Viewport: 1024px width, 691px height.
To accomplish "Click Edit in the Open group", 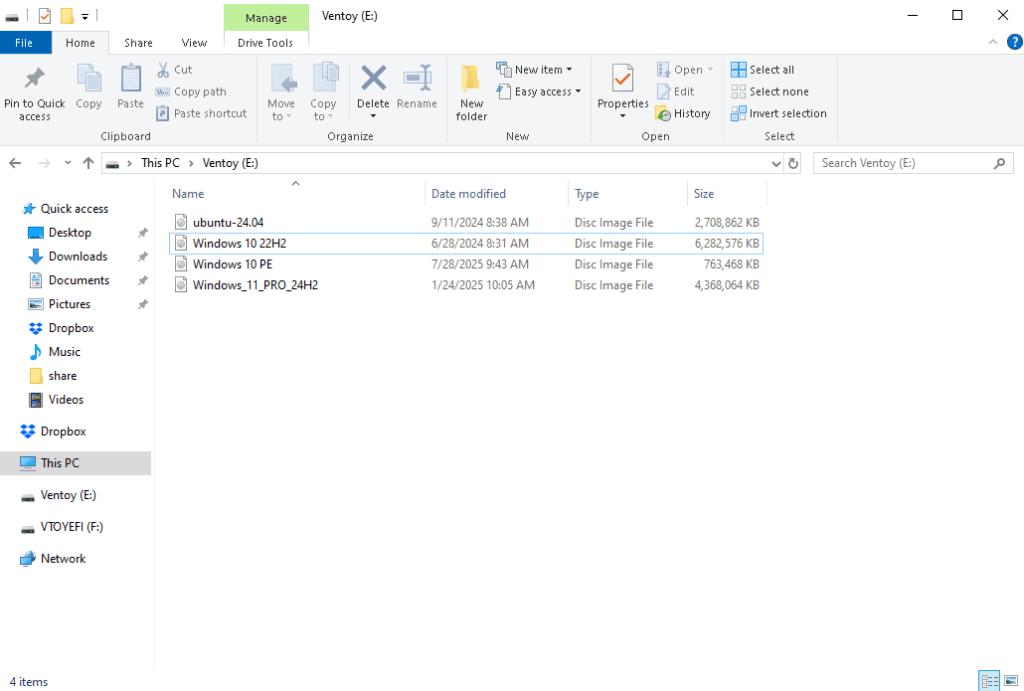I will click(x=676, y=91).
